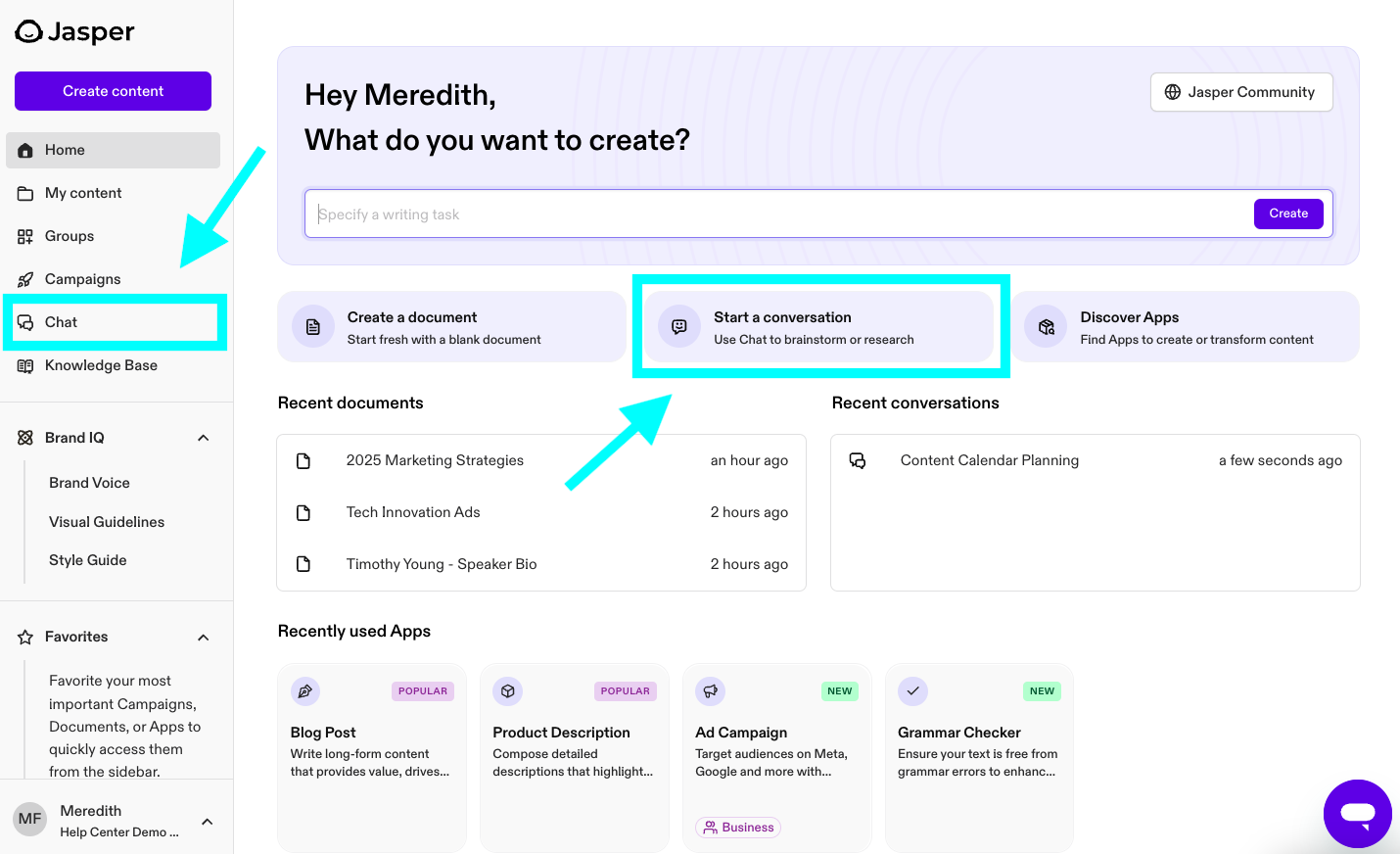Open the Jasper Community button

tap(1240, 92)
